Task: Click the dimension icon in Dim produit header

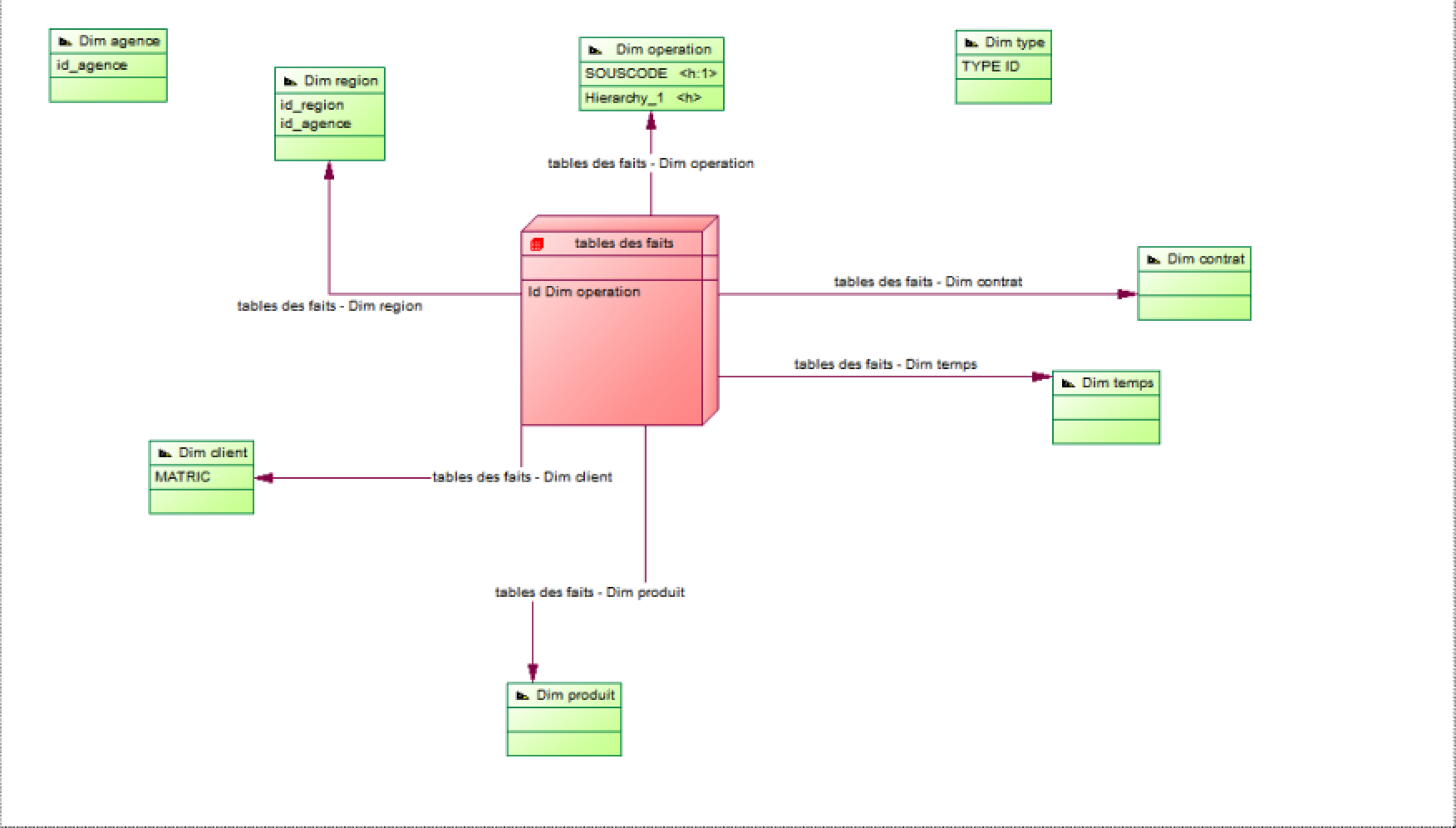Action: pyautogui.click(x=523, y=696)
